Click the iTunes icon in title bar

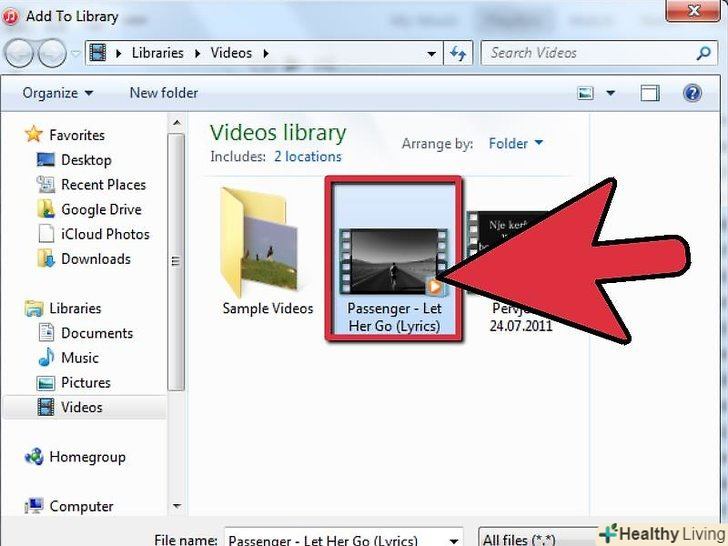(x=10, y=17)
